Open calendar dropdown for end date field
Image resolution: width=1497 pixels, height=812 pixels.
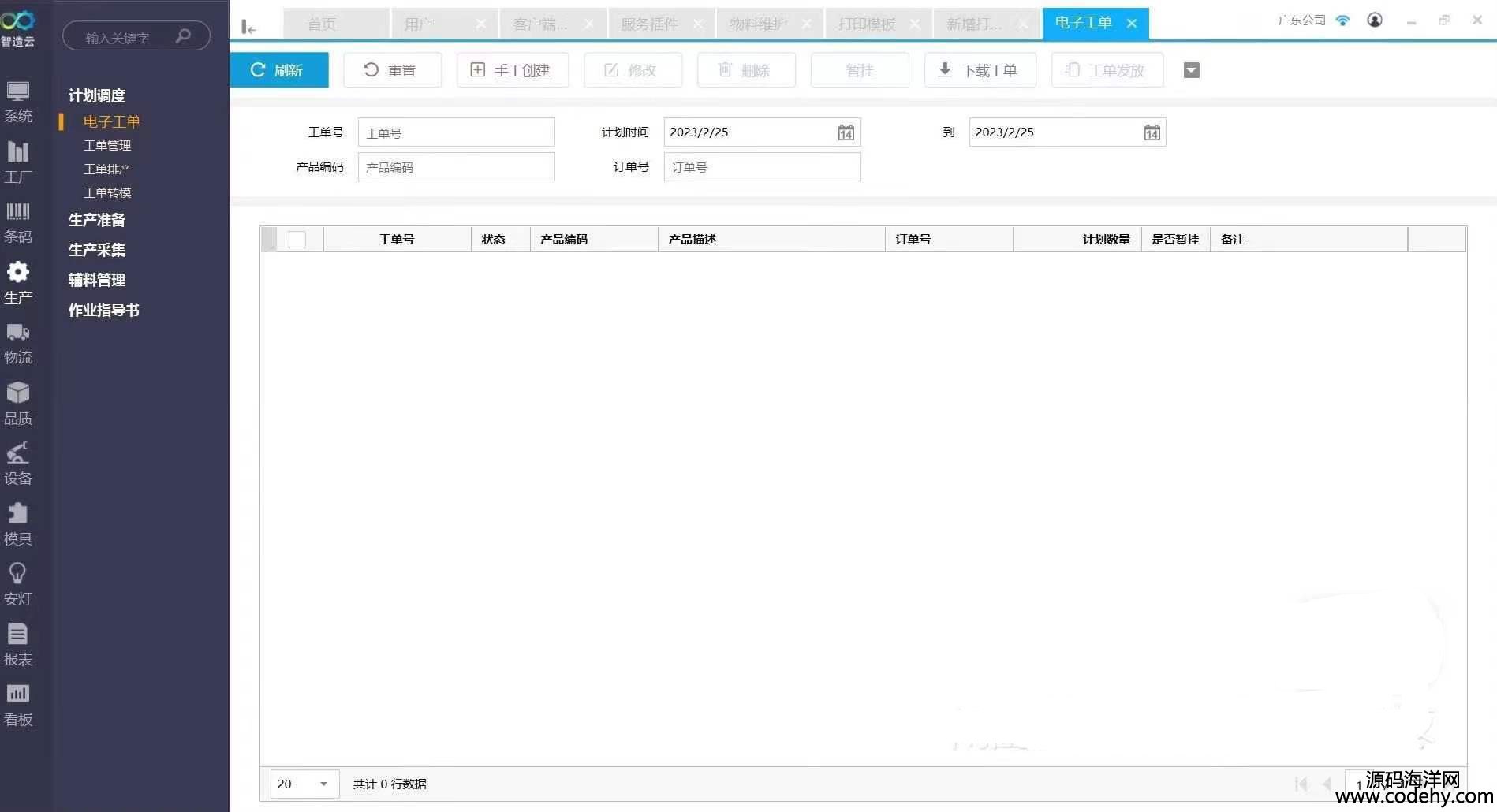tap(1152, 132)
